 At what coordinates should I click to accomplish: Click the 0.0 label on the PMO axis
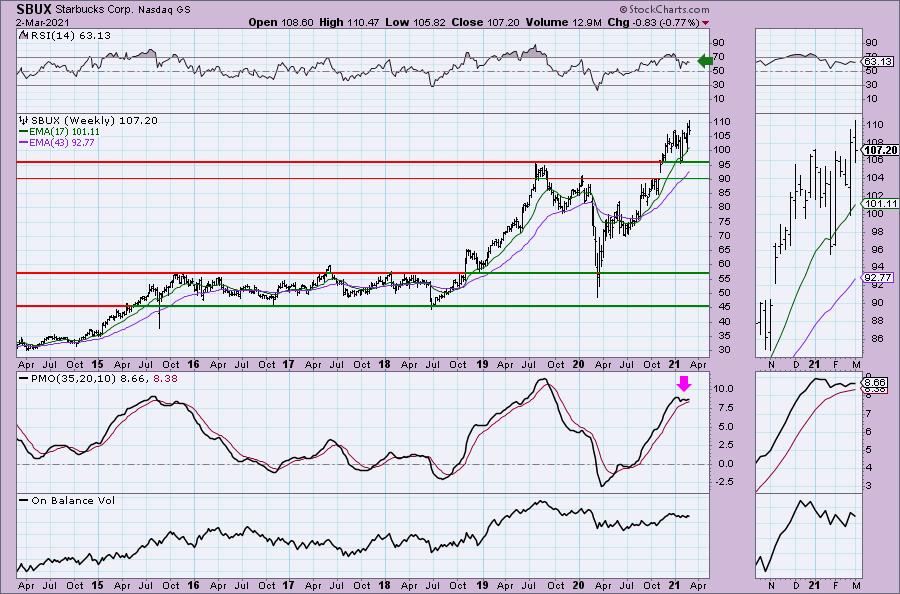[725, 464]
